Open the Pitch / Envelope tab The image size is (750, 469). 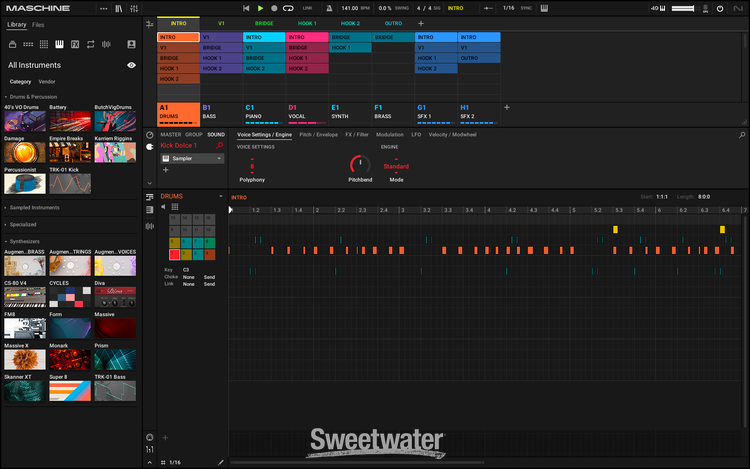[x=318, y=134]
